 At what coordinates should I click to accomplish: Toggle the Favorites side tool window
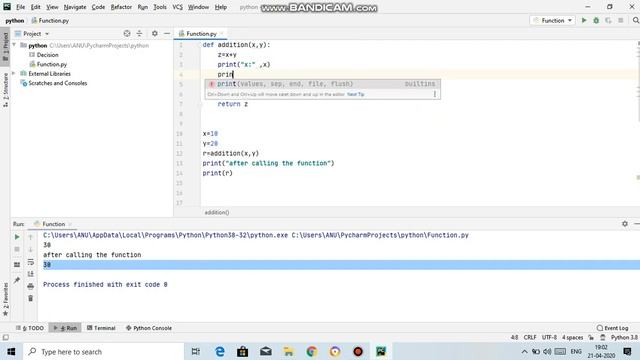[5, 300]
